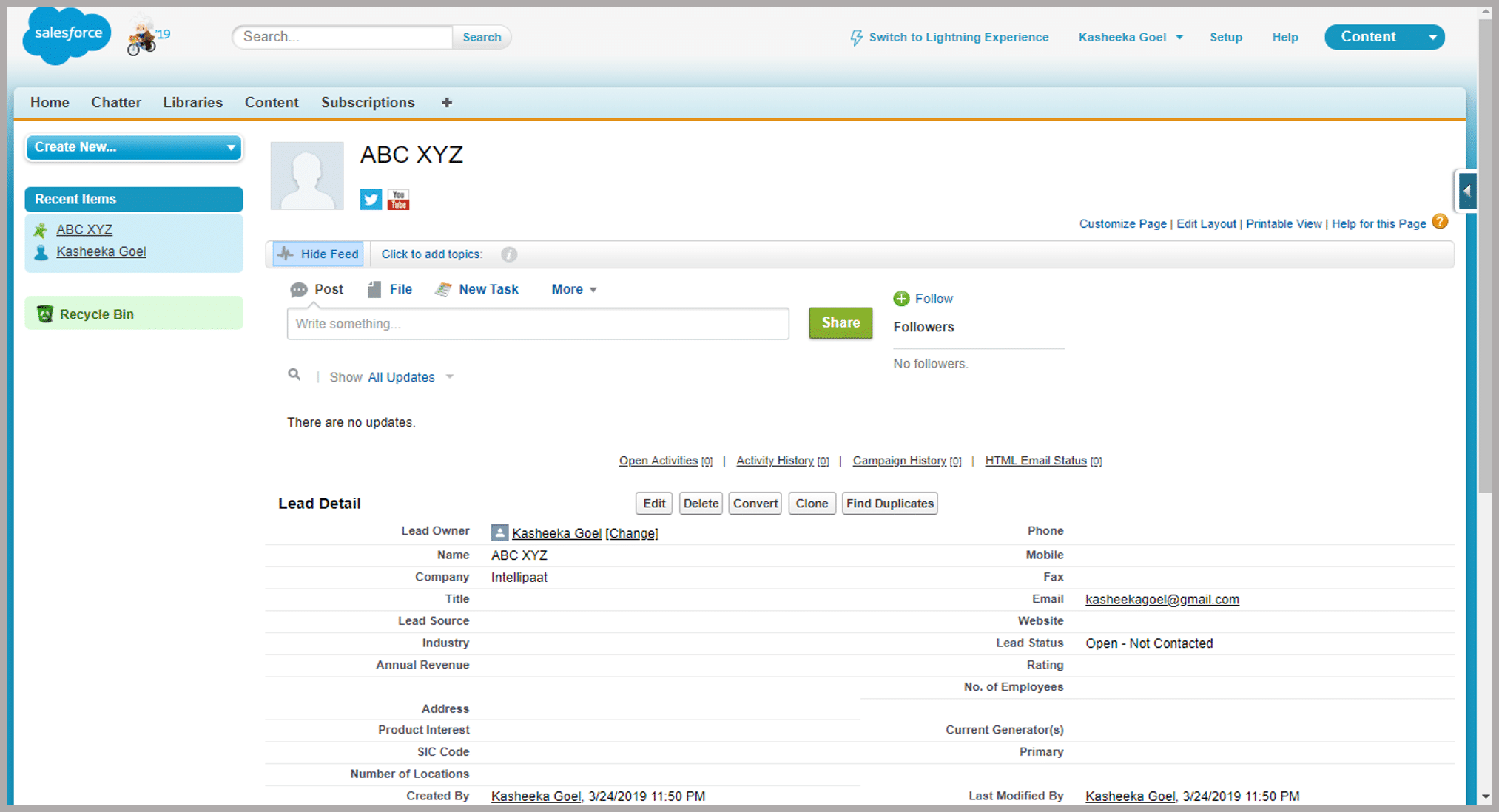Collapse the right sidebar arrow tab

(x=1466, y=191)
